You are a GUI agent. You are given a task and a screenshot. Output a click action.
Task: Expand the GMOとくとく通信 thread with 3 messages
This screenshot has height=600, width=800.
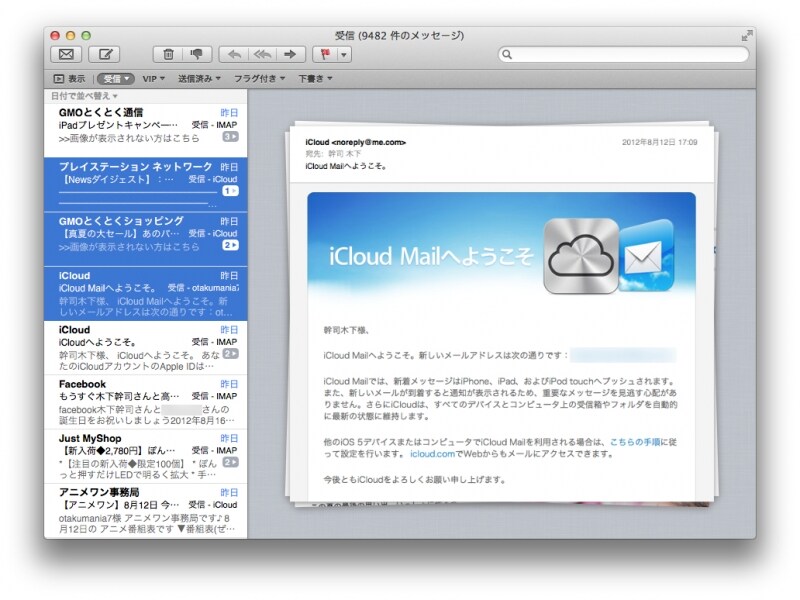click(x=230, y=137)
